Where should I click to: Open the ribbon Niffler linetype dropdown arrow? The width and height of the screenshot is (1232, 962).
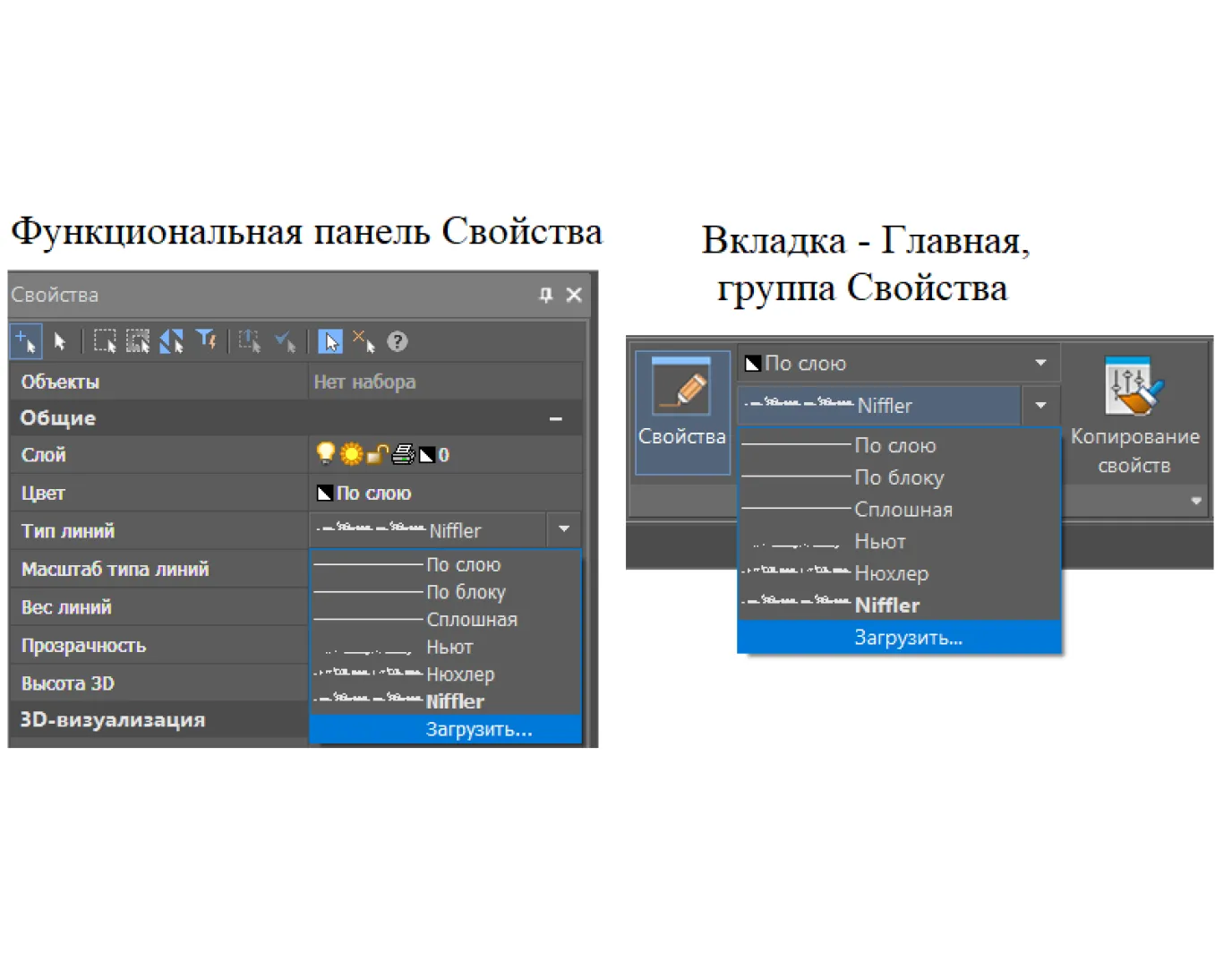[1040, 406]
